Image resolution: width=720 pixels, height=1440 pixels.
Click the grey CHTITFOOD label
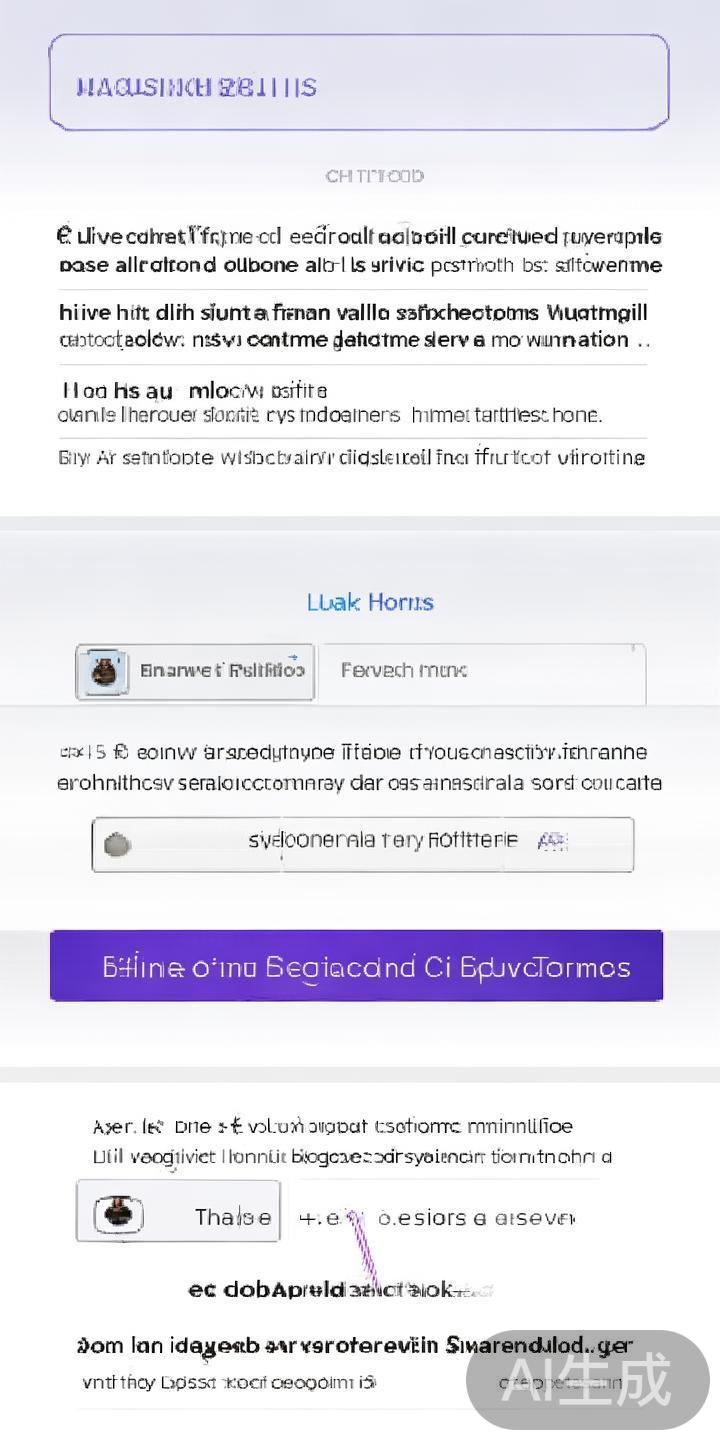coord(374,176)
